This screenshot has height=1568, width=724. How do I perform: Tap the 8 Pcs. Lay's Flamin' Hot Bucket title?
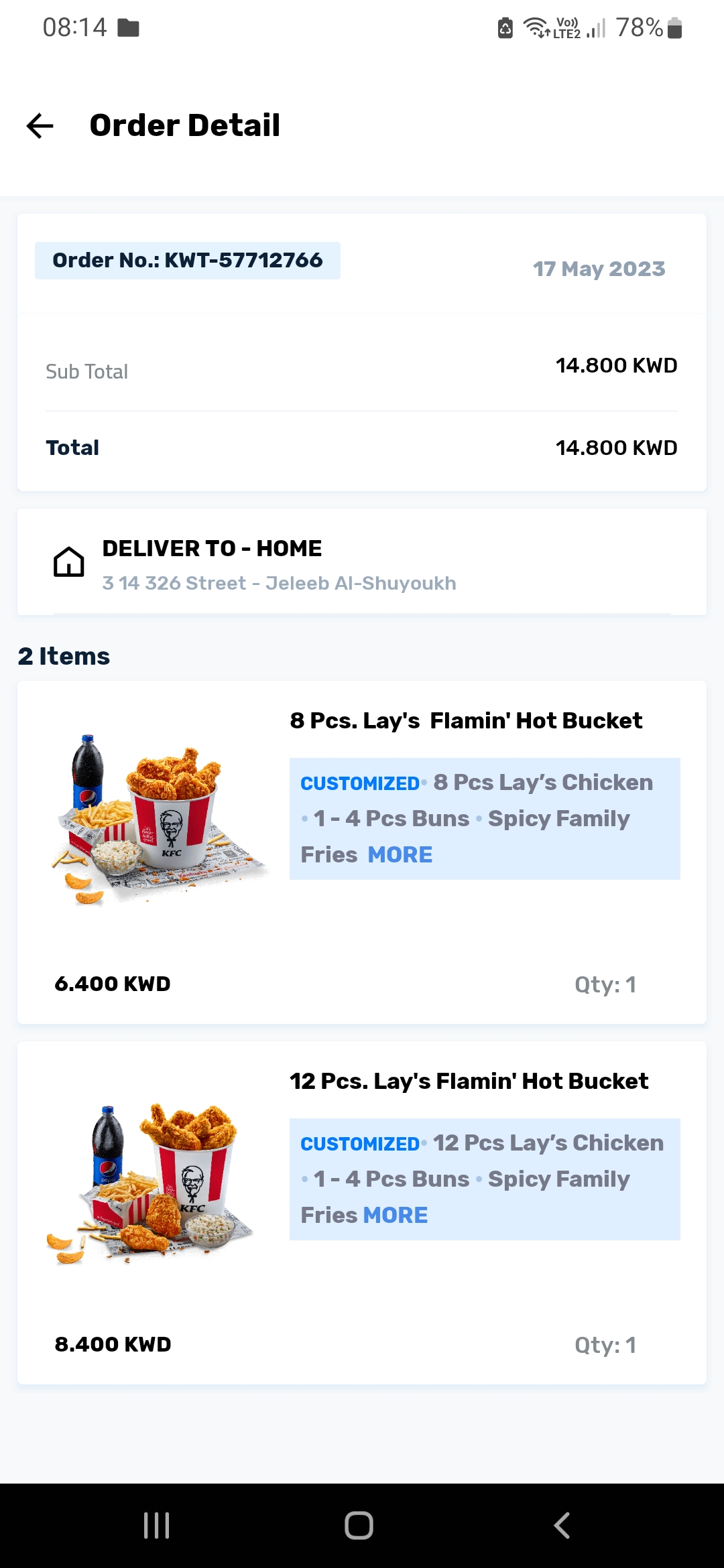tap(466, 721)
